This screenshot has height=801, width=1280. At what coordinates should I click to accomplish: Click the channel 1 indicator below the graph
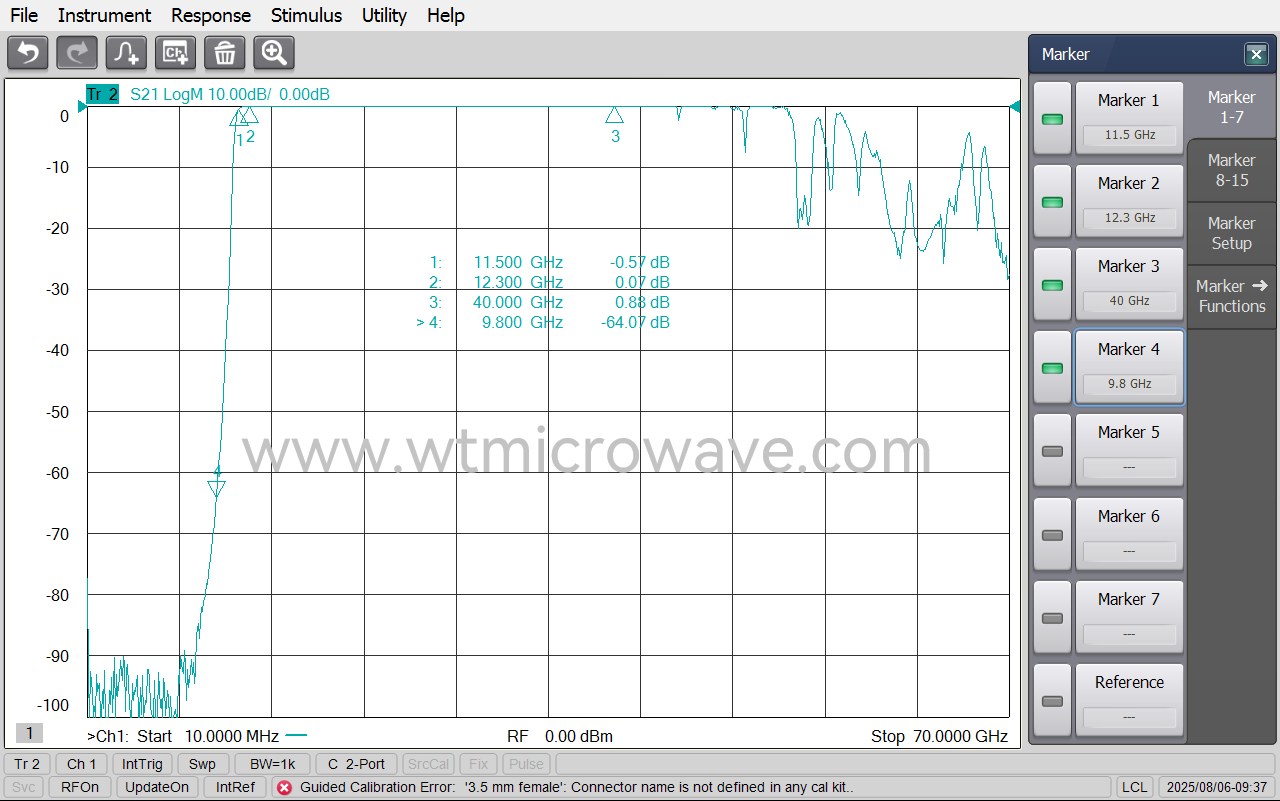(x=27, y=733)
